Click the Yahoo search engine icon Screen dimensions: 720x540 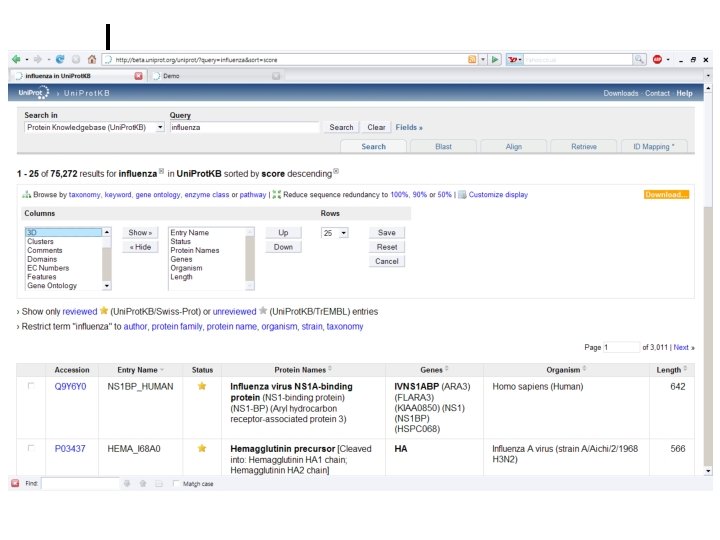tap(513, 59)
